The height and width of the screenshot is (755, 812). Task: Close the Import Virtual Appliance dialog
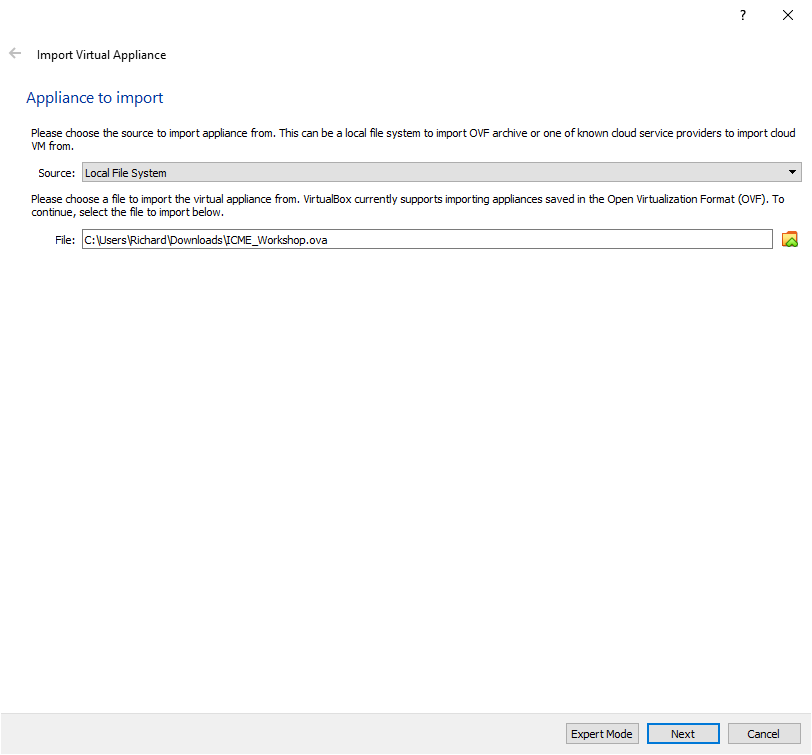pyautogui.click(x=788, y=16)
